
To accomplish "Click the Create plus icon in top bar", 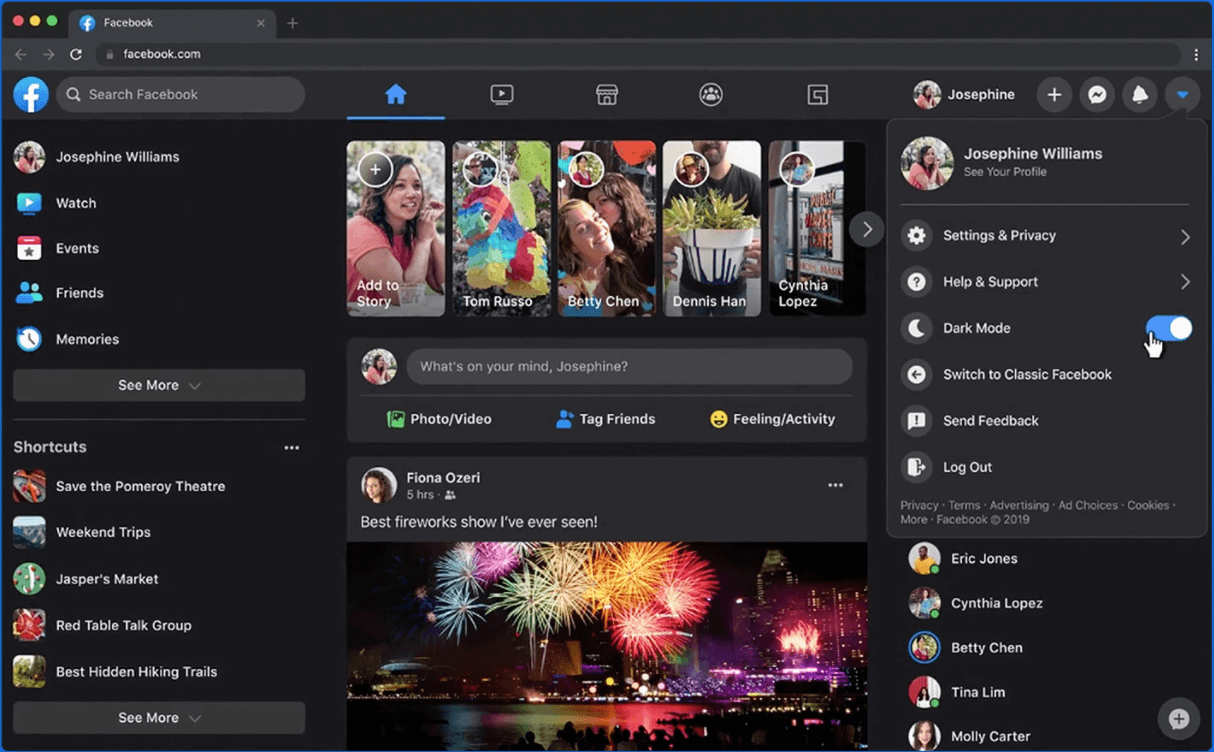I will coord(1054,94).
